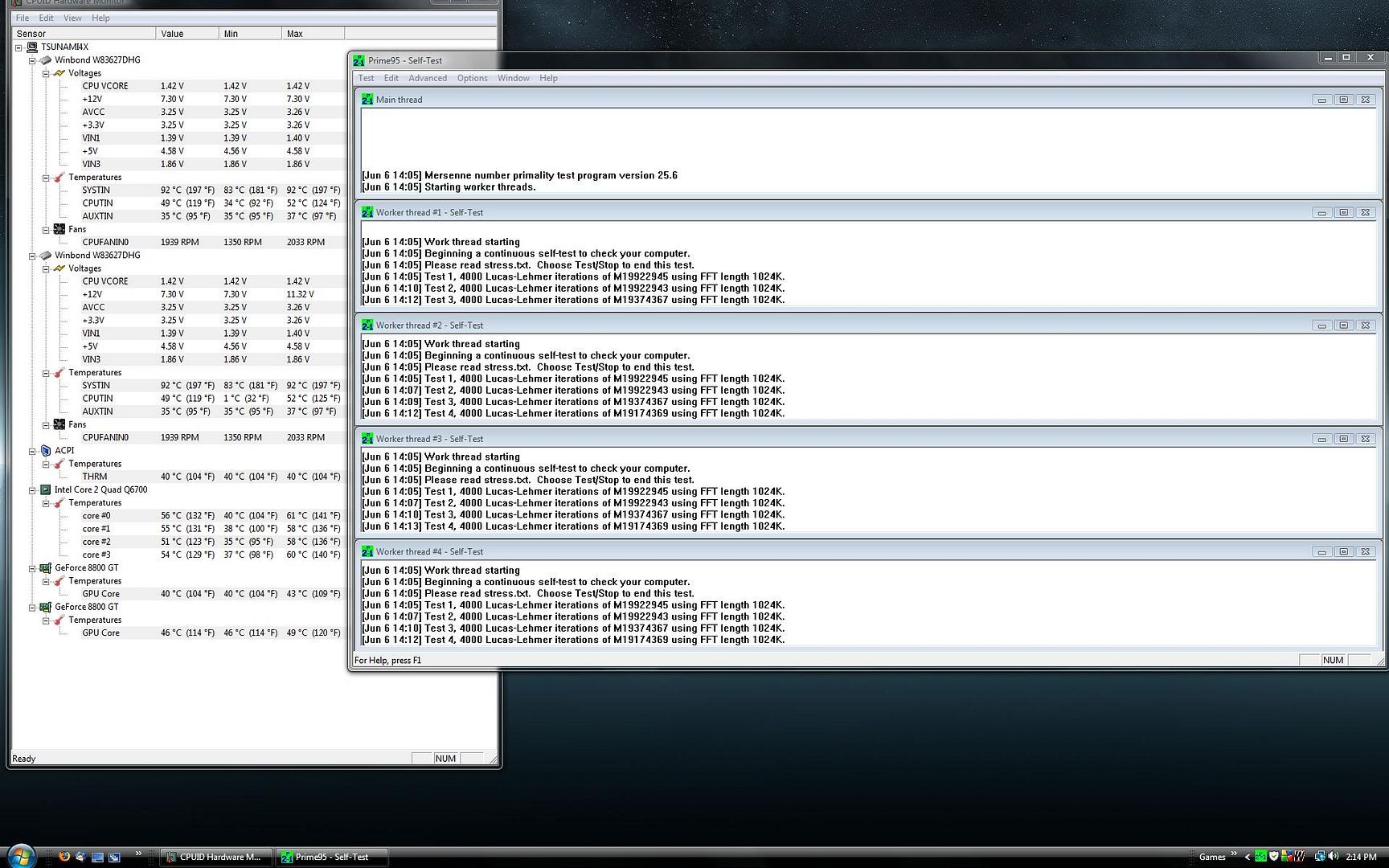This screenshot has height=868, width=1389.
Task: Click 'Starting worker threads.' in Main thread
Action: click(x=479, y=187)
